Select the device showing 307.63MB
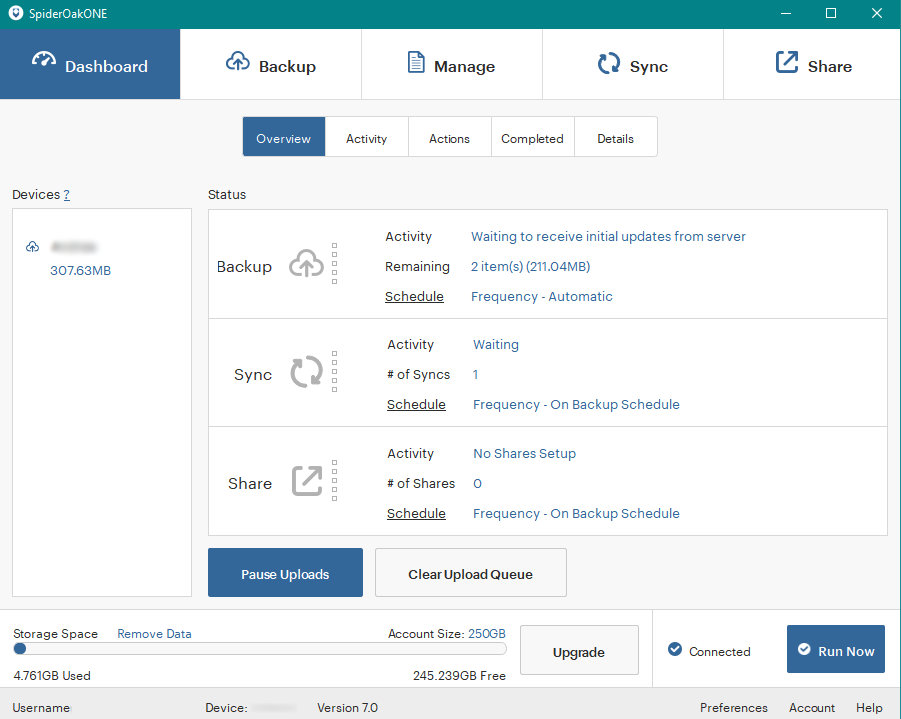This screenshot has width=901, height=719. tap(80, 271)
